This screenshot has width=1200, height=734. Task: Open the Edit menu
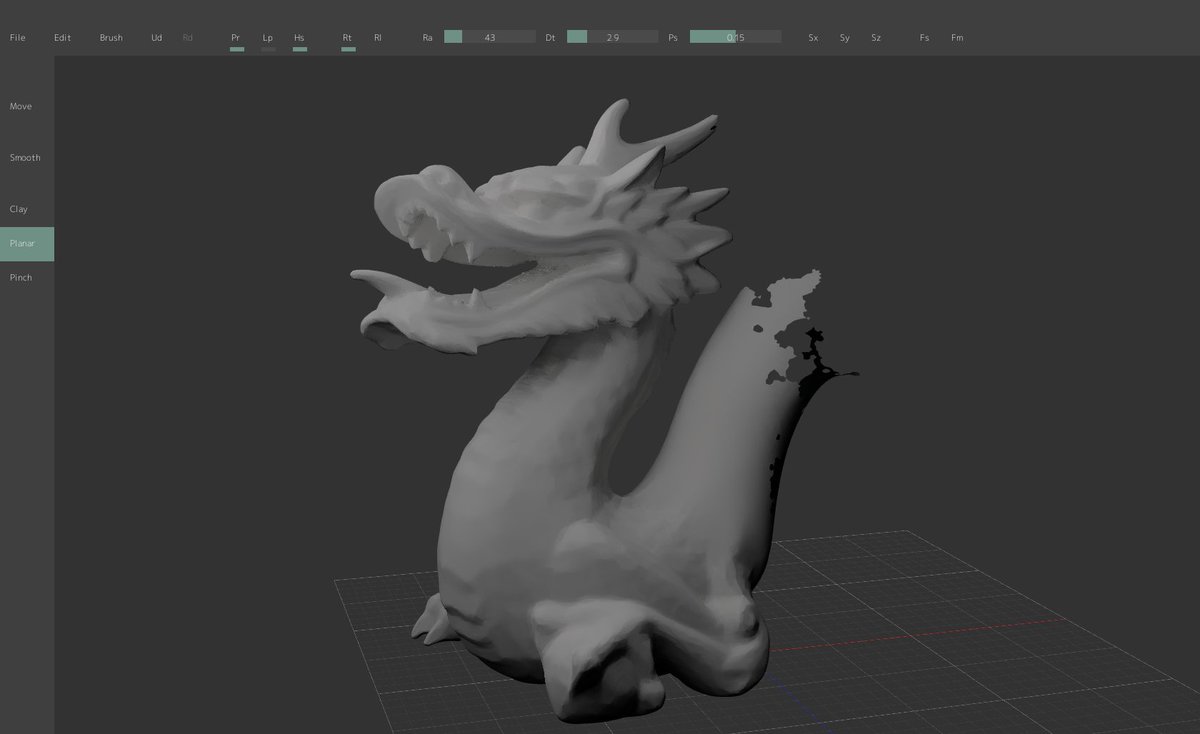tap(62, 37)
